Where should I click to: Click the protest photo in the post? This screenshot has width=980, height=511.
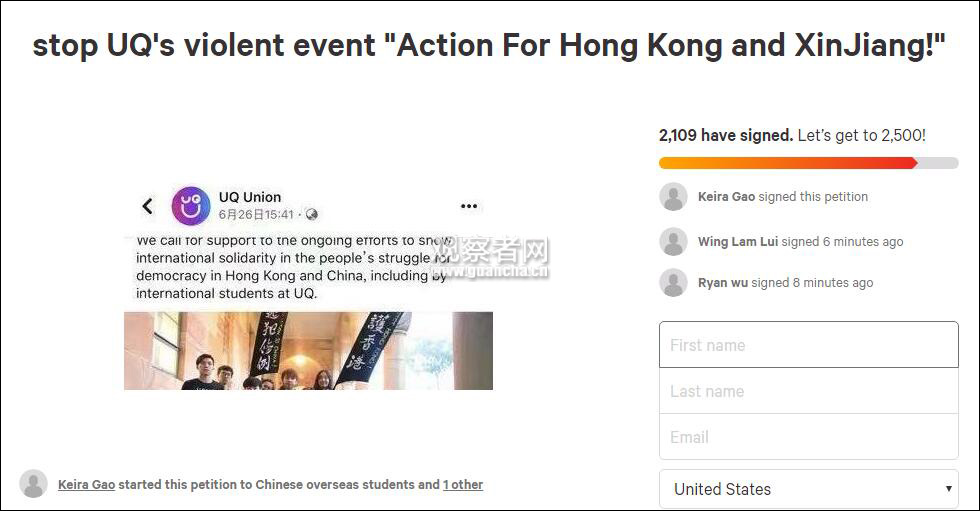point(308,351)
